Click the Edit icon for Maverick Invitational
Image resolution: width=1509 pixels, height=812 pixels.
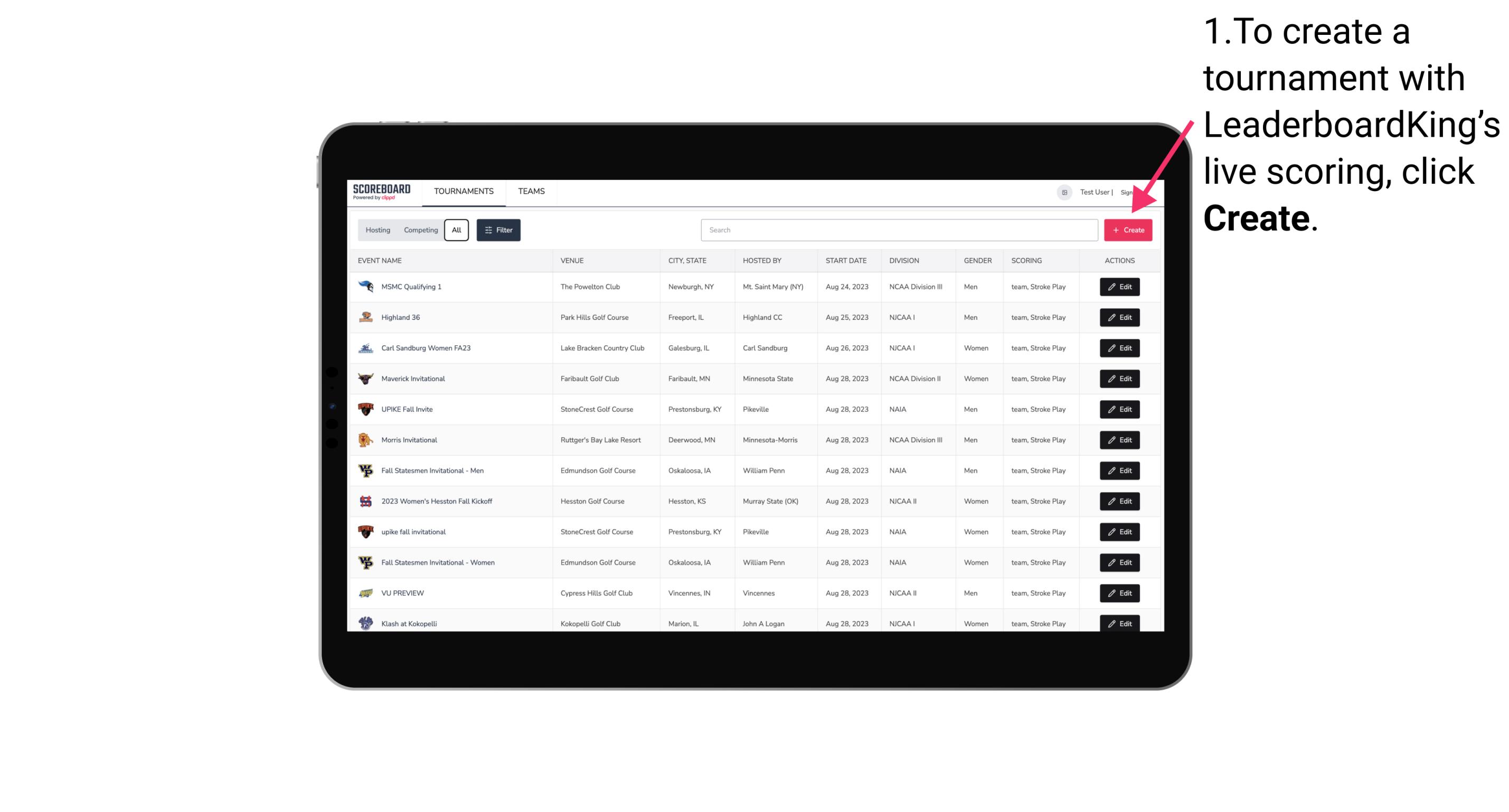coord(1119,378)
